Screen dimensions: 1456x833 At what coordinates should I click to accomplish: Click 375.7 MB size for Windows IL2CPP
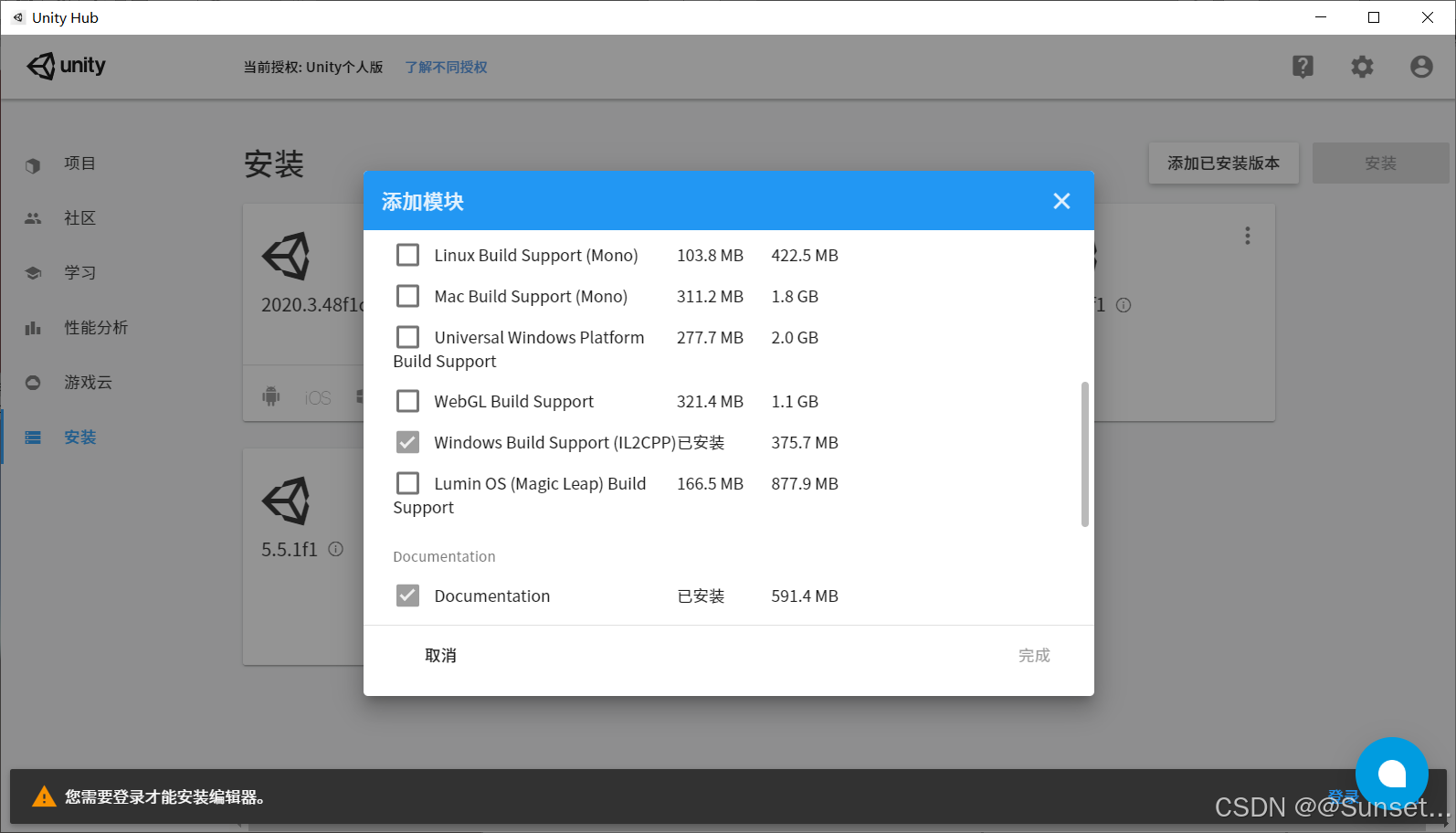[x=805, y=443]
